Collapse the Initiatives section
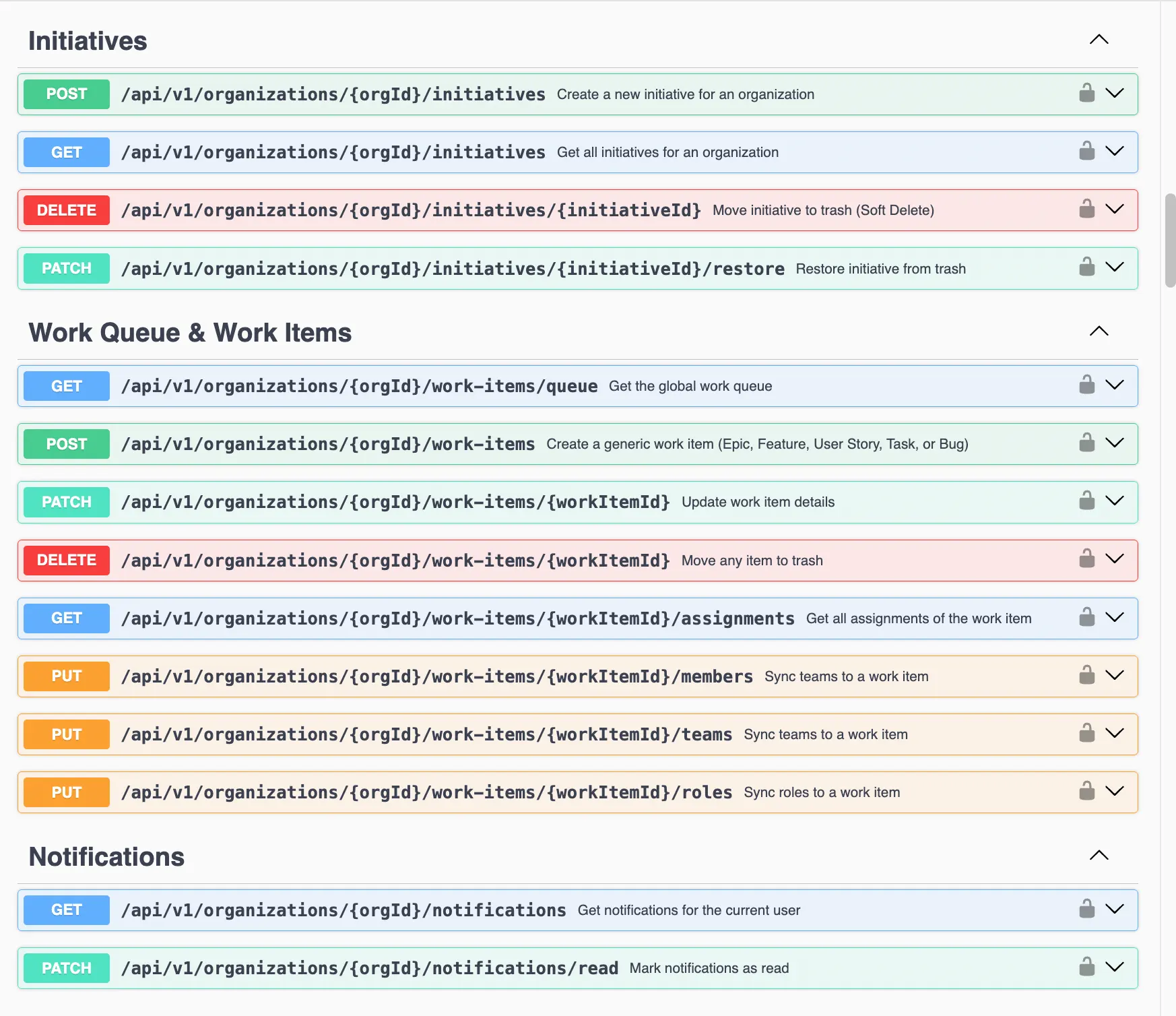Screen dimensions: 1176x1016 click(x=1099, y=40)
